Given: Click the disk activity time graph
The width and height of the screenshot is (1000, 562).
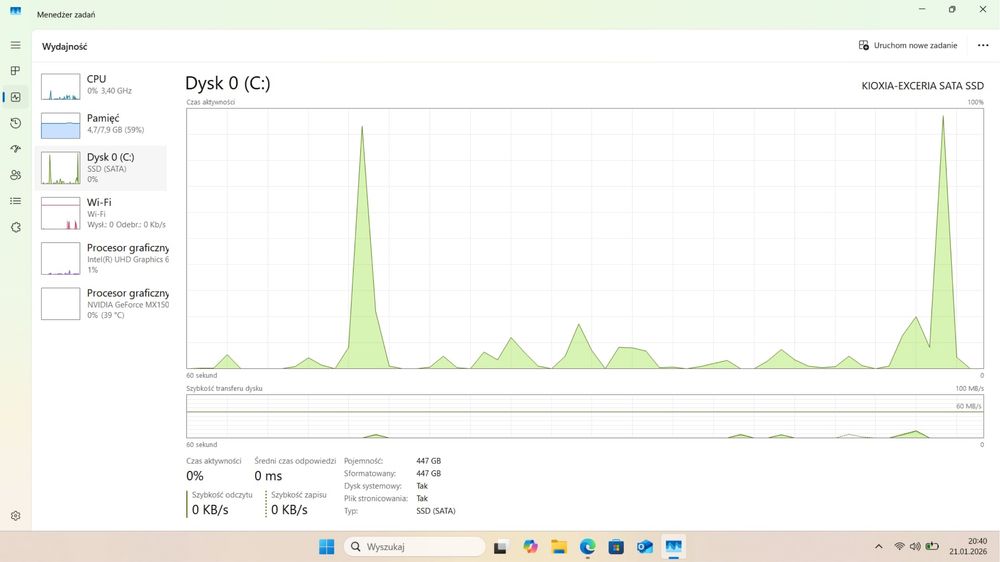Looking at the screenshot, I should pyautogui.click(x=585, y=238).
